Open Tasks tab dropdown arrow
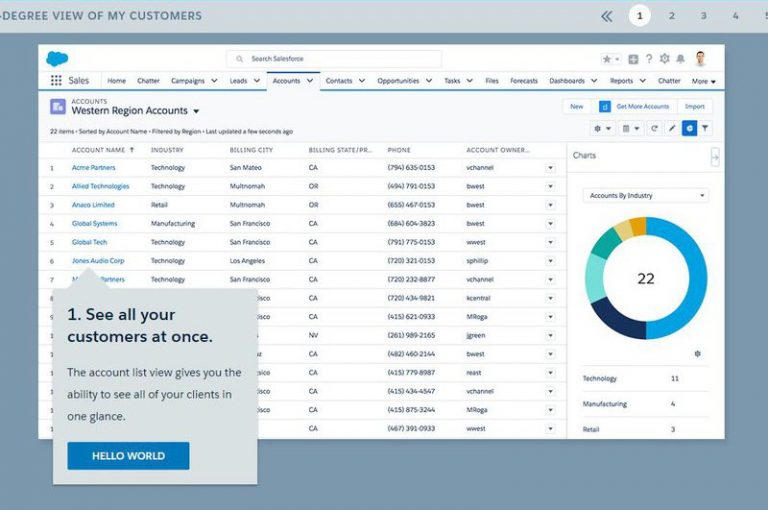Viewport: 768px width, 510px height. pyautogui.click(x=469, y=81)
